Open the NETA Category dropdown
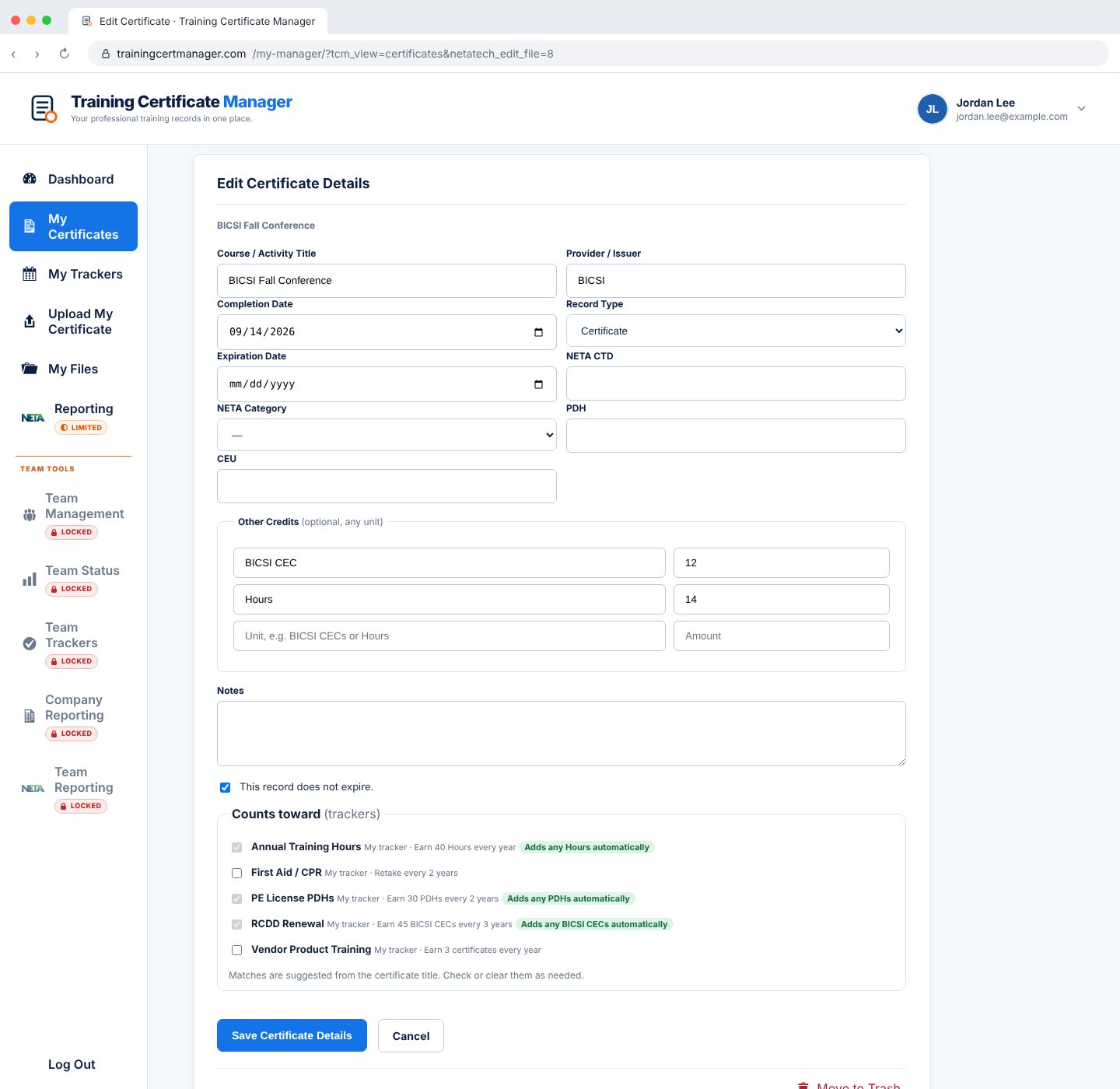Viewport: 1120px width, 1089px height. pyautogui.click(x=387, y=435)
